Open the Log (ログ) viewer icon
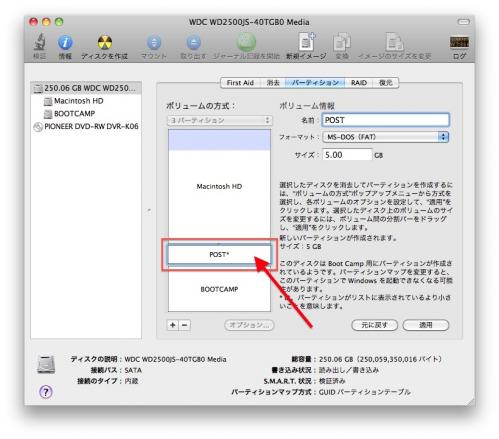The image size is (499, 439). point(459,42)
